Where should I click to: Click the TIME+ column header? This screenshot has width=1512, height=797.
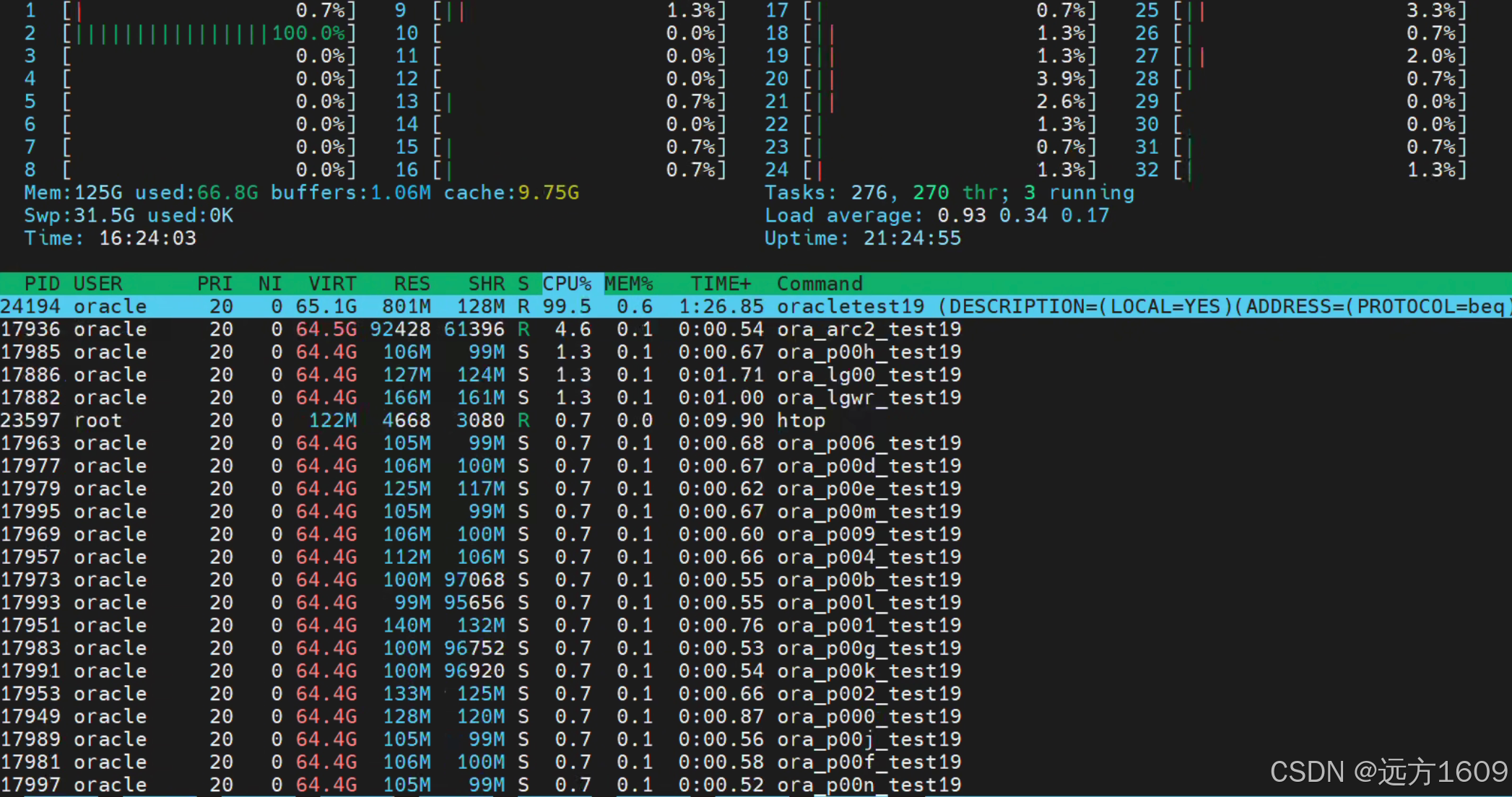pyautogui.click(x=720, y=284)
